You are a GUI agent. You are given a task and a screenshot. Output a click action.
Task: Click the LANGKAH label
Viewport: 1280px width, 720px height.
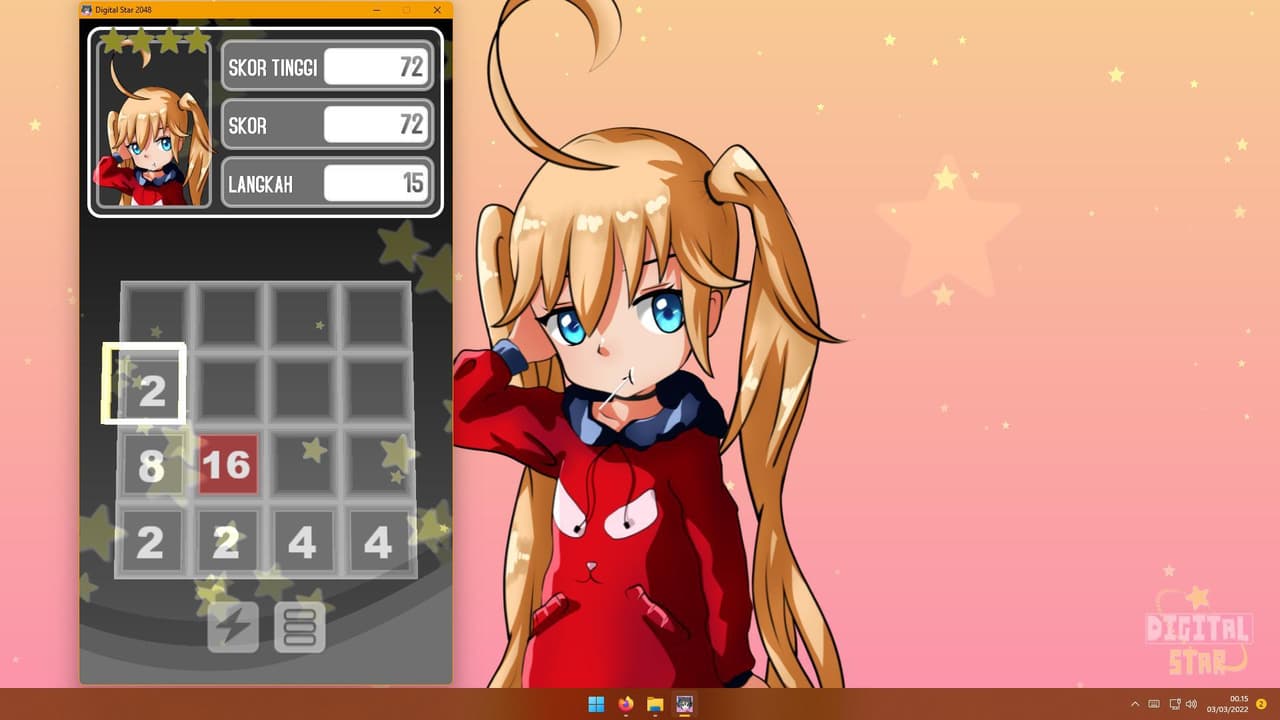click(x=261, y=184)
